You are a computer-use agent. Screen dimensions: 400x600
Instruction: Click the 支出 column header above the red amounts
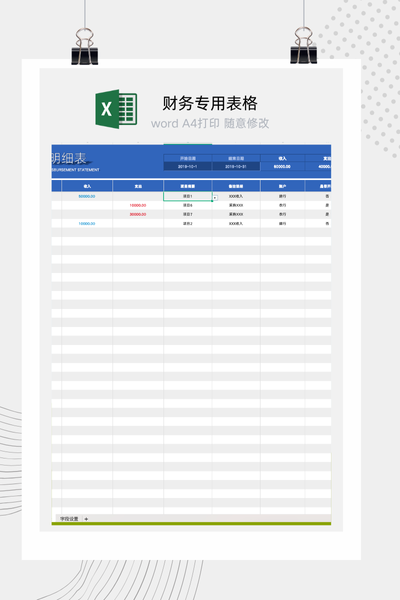138,186
